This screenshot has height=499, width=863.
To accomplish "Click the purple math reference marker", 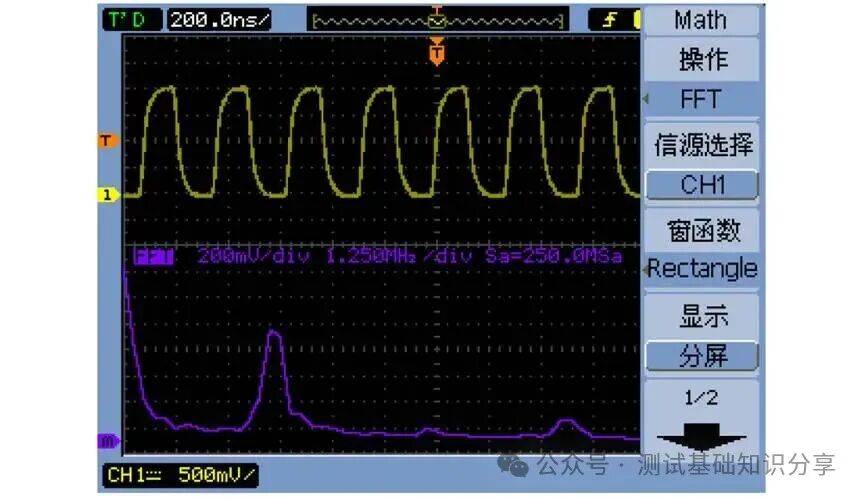I will coord(107,440).
